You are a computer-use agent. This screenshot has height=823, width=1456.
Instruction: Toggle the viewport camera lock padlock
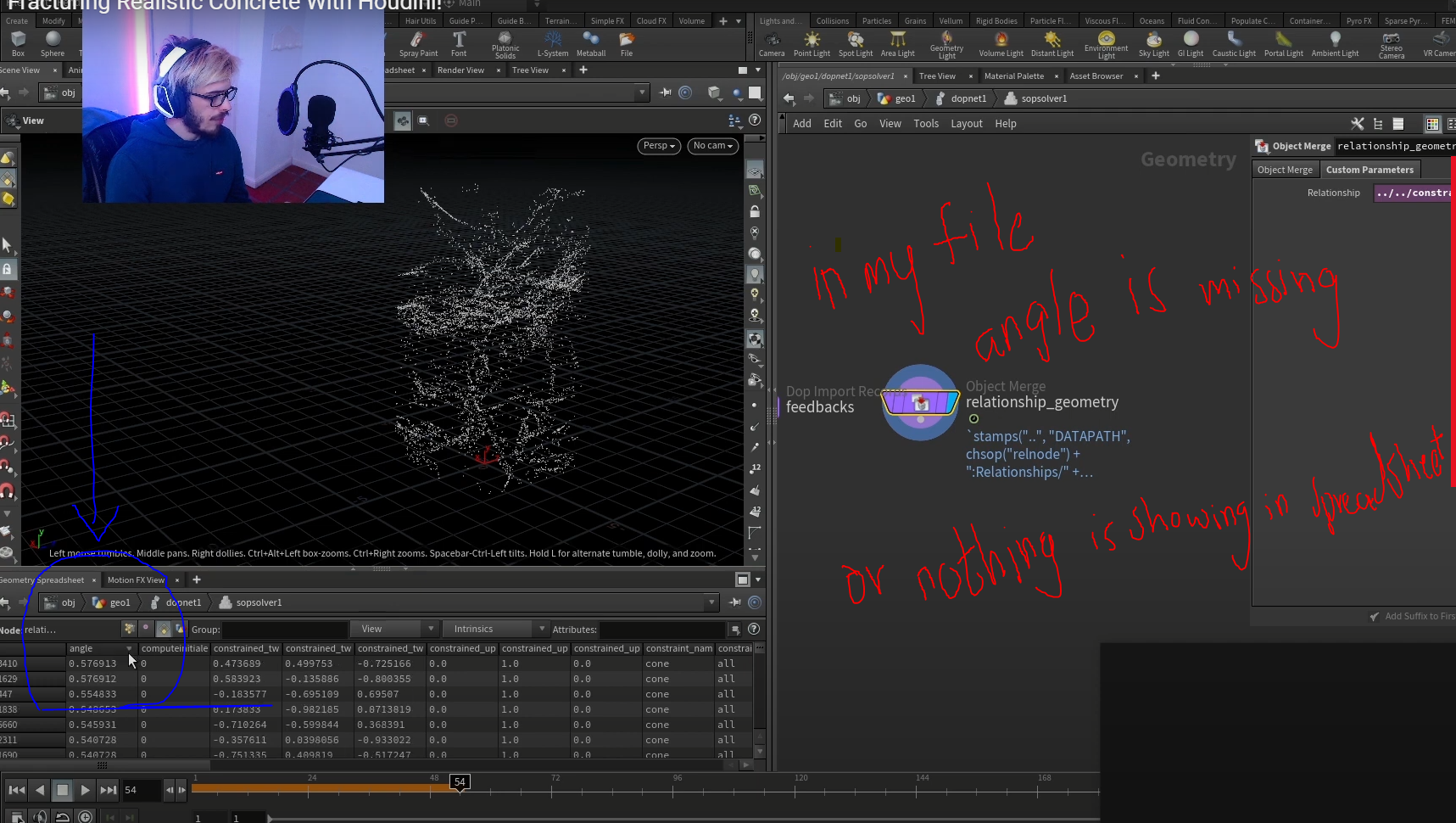(755, 211)
